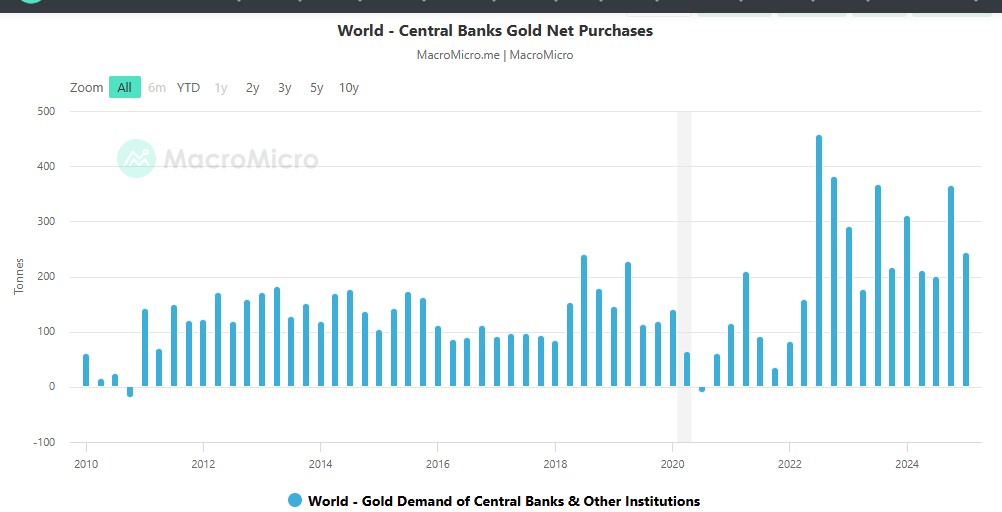Click the 2018 x-axis label
This screenshot has width=1002, height=512.
point(555,464)
